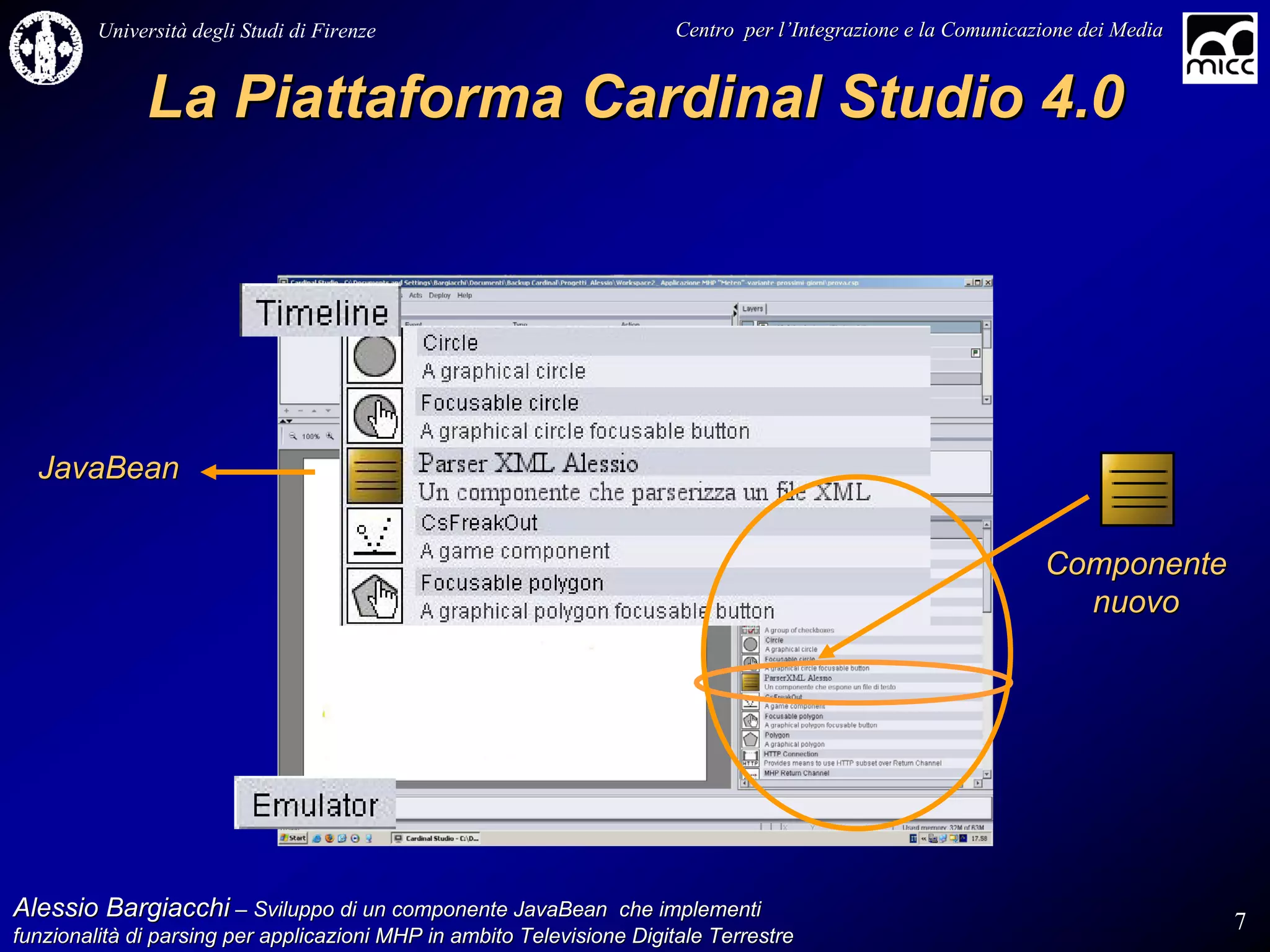The height and width of the screenshot is (952, 1270).
Task: Click the 17.58 system clock
Action: coord(979,839)
